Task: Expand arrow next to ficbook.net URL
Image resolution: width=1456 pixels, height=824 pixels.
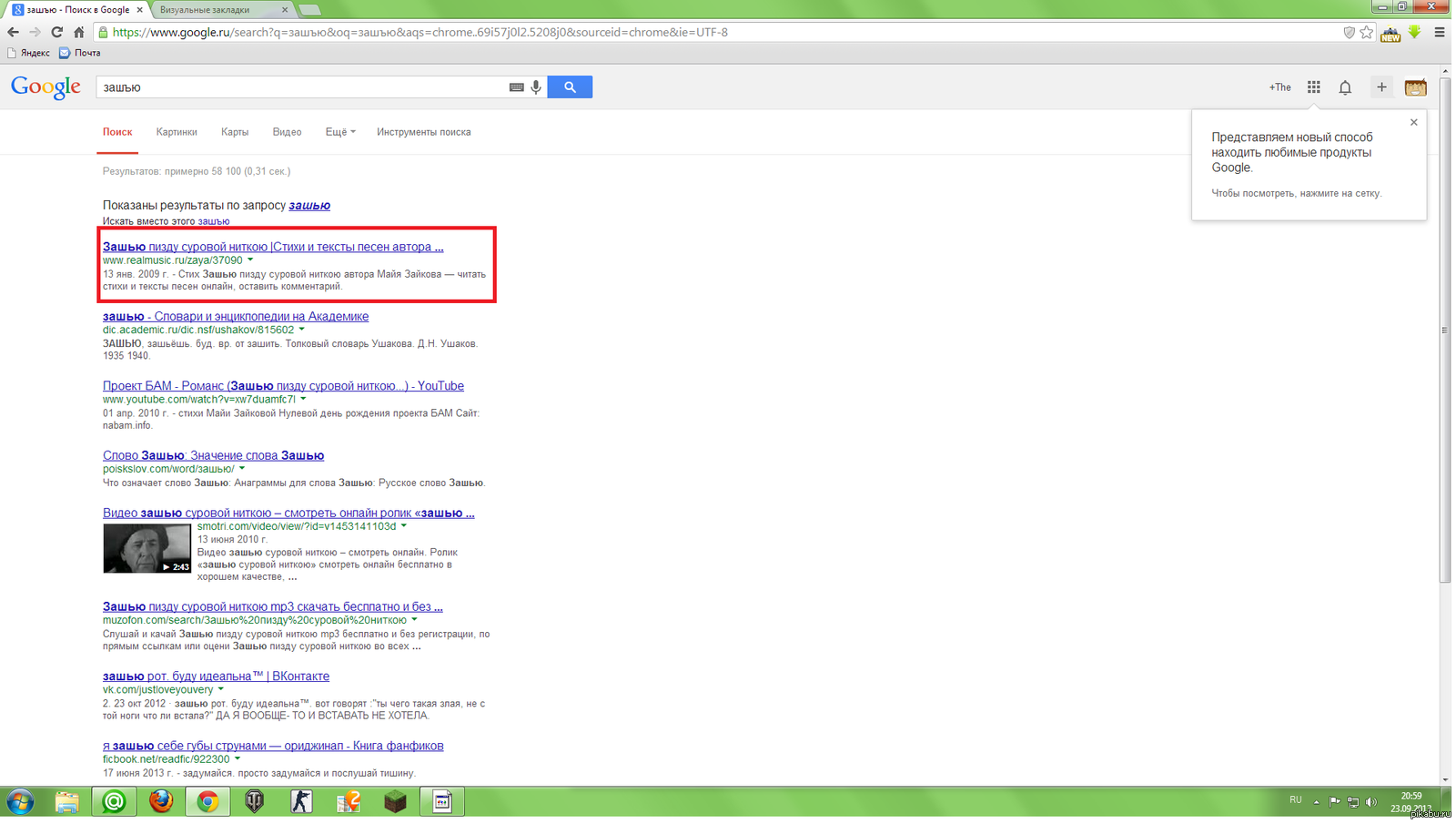Action: tap(238, 759)
